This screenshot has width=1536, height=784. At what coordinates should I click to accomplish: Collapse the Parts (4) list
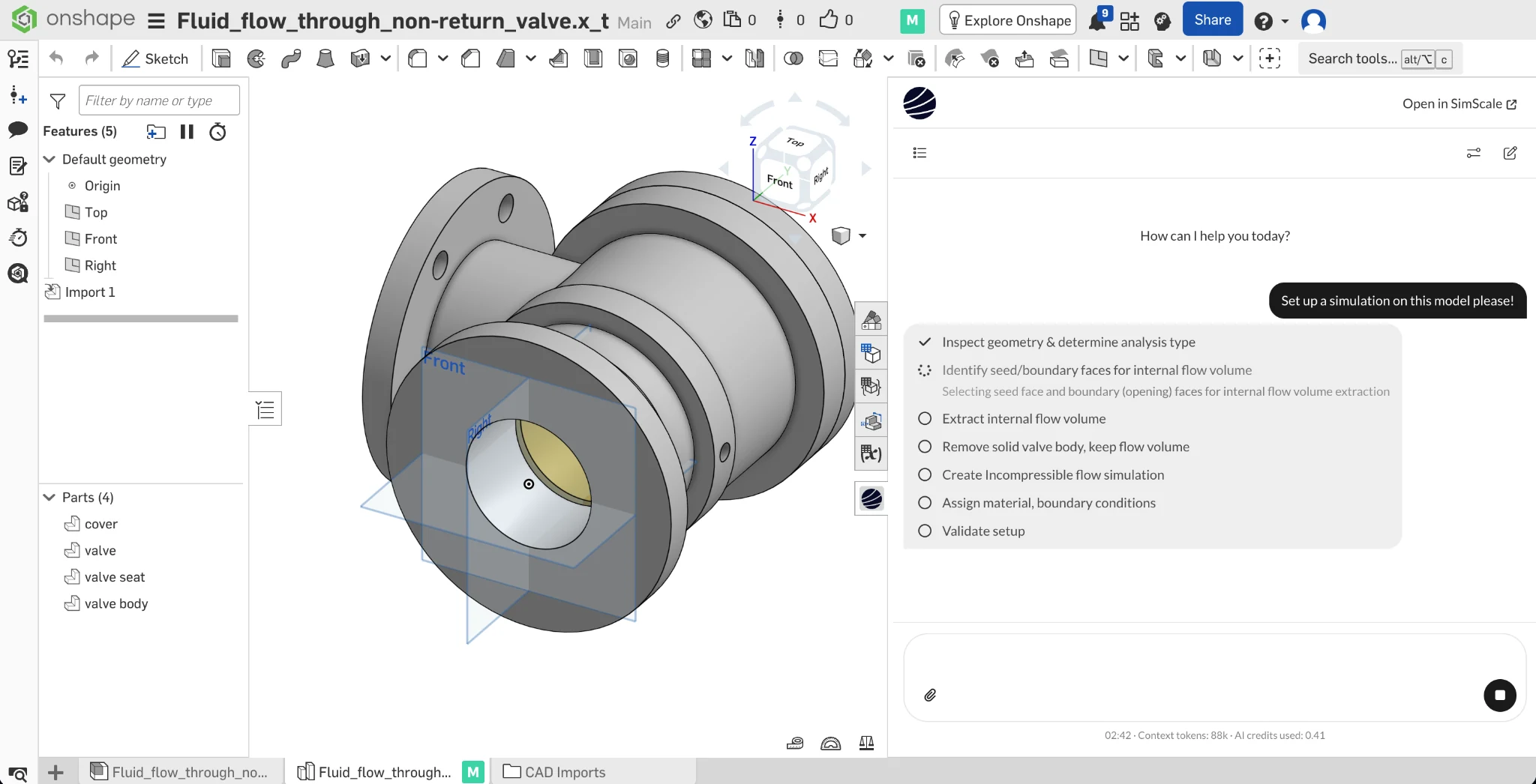pos(49,497)
